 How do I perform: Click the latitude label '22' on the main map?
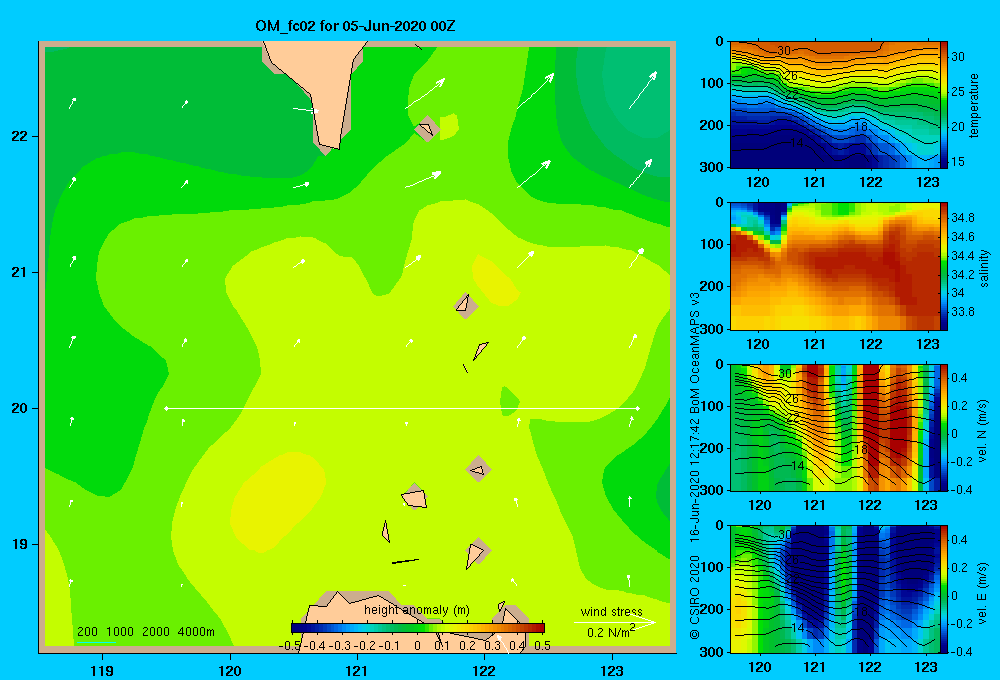[x=19, y=137]
